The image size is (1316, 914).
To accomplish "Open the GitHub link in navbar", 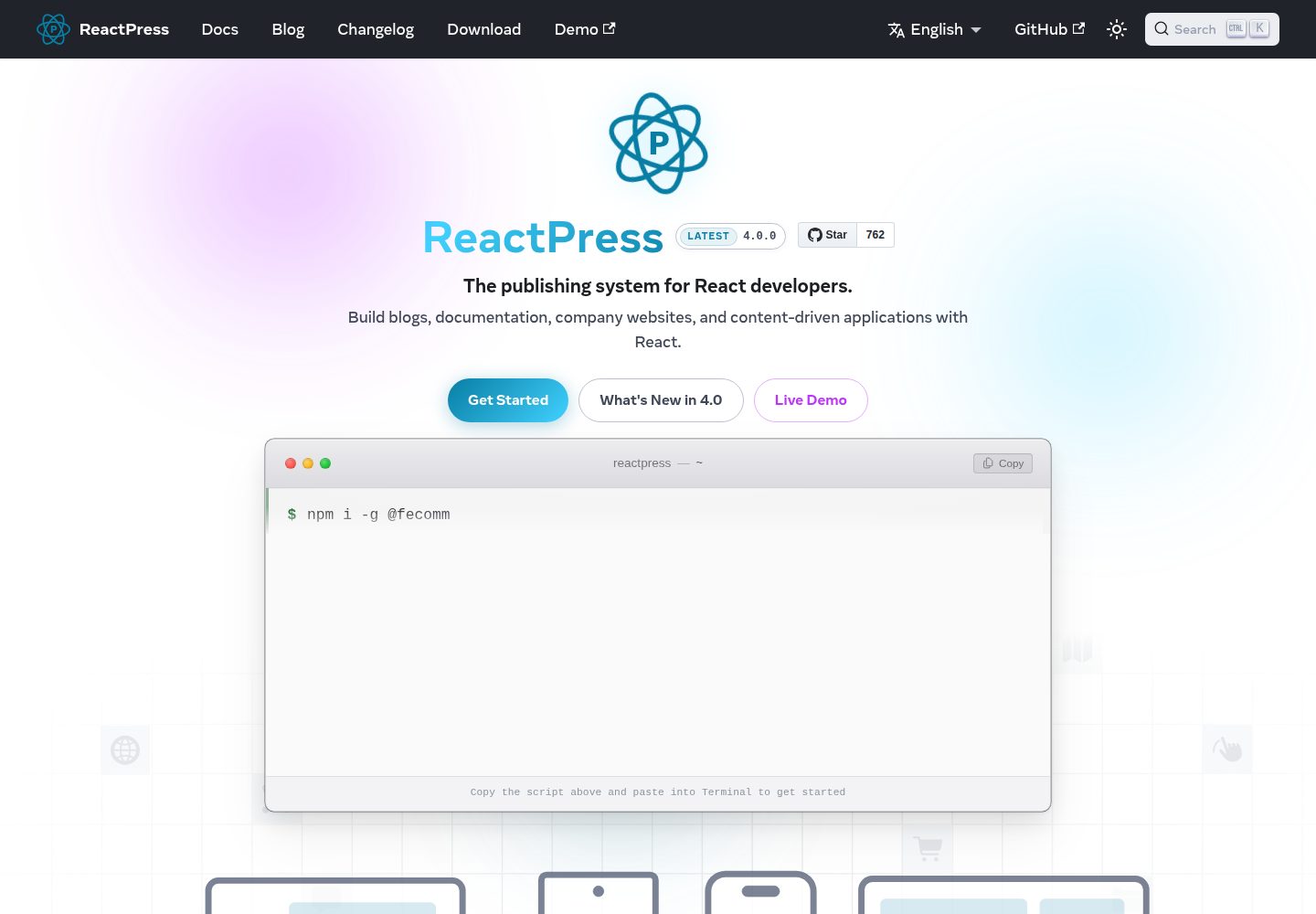I will click(1049, 29).
